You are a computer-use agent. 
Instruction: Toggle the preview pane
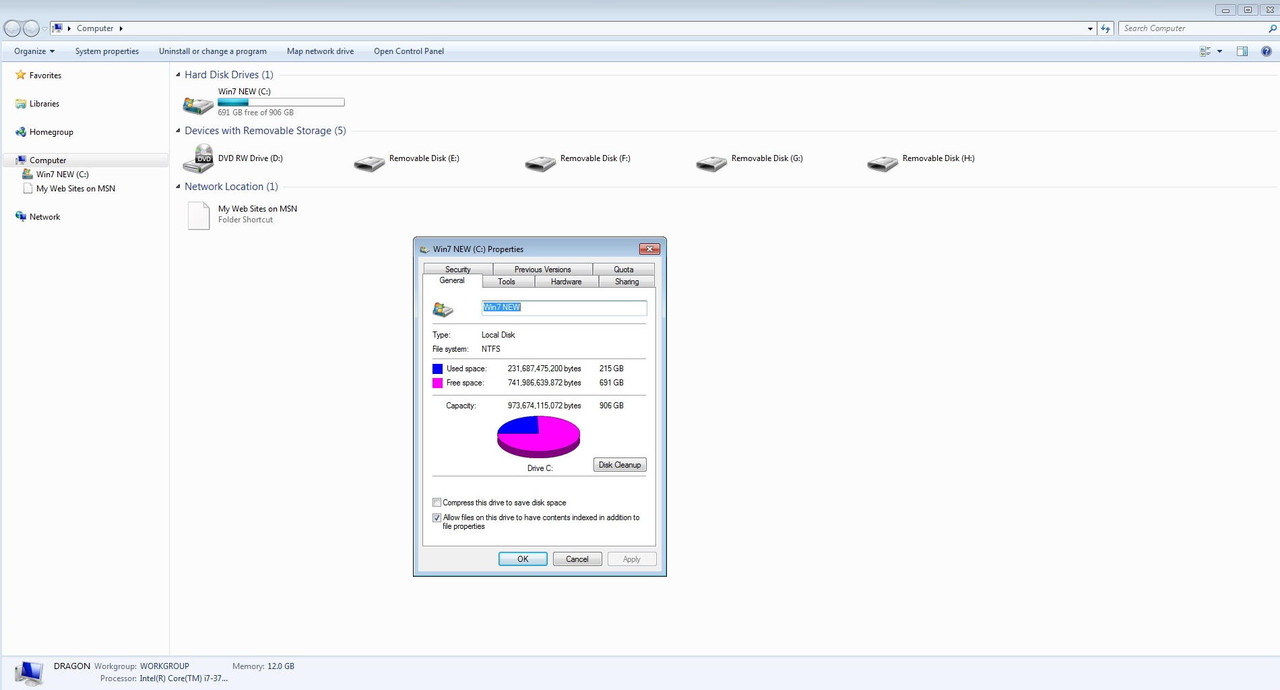pyautogui.click(x=1242, y=51)
